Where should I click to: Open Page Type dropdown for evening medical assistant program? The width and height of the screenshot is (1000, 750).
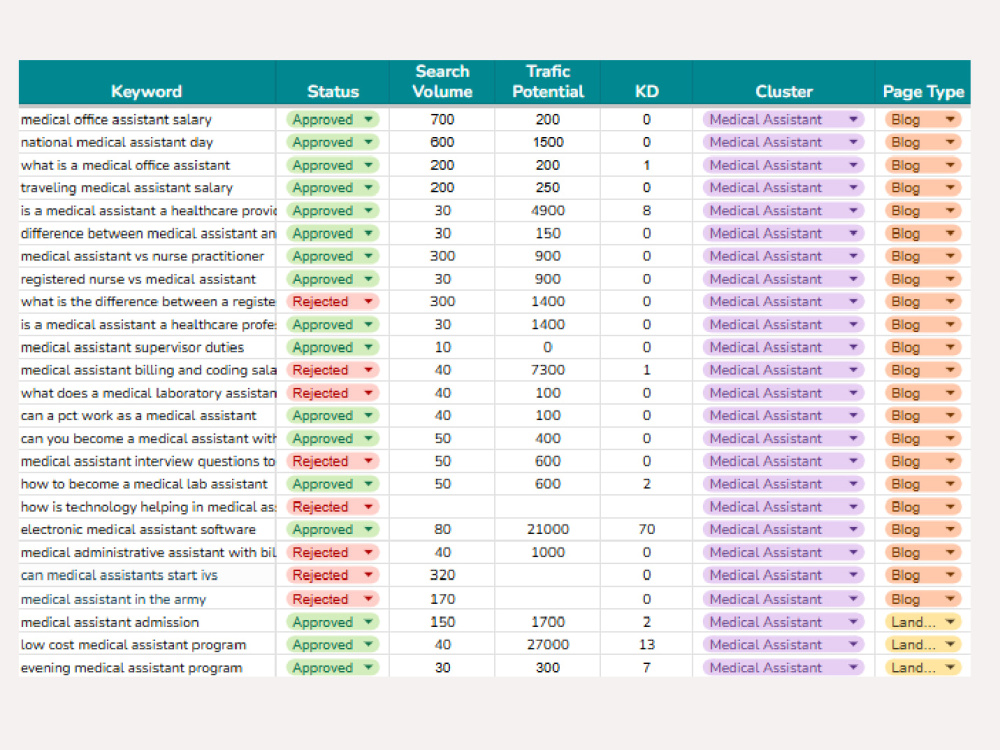922,668
